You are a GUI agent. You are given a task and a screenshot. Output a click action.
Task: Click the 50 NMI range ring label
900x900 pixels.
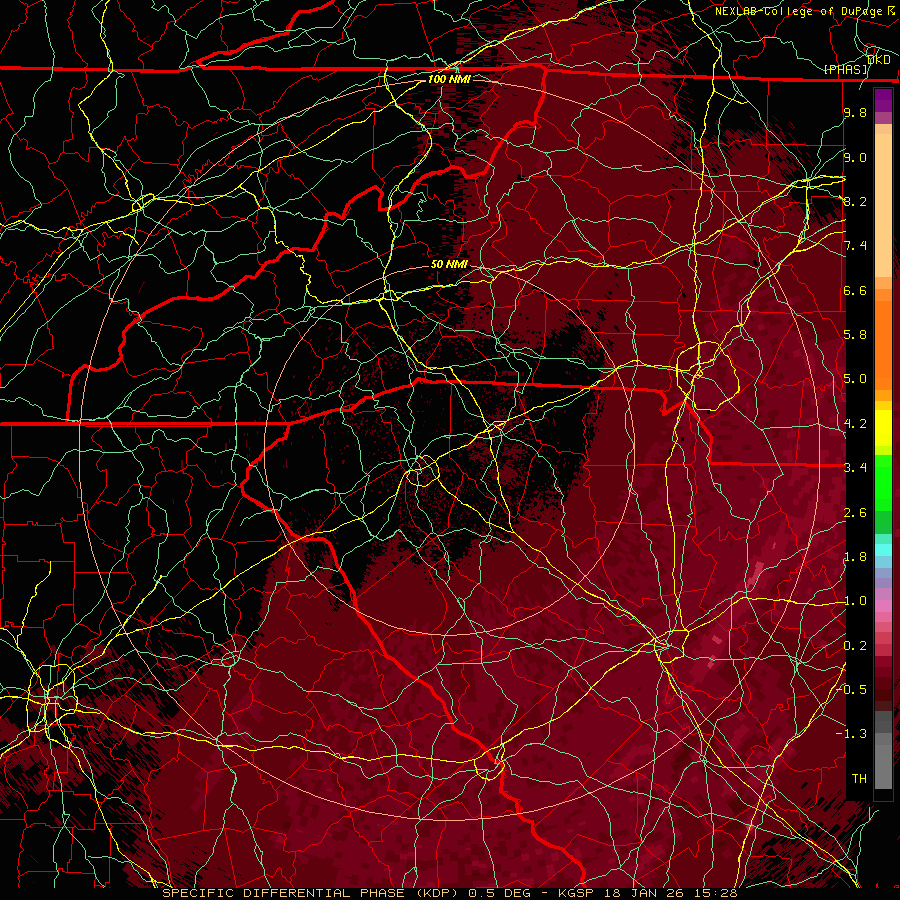[449, 264]
